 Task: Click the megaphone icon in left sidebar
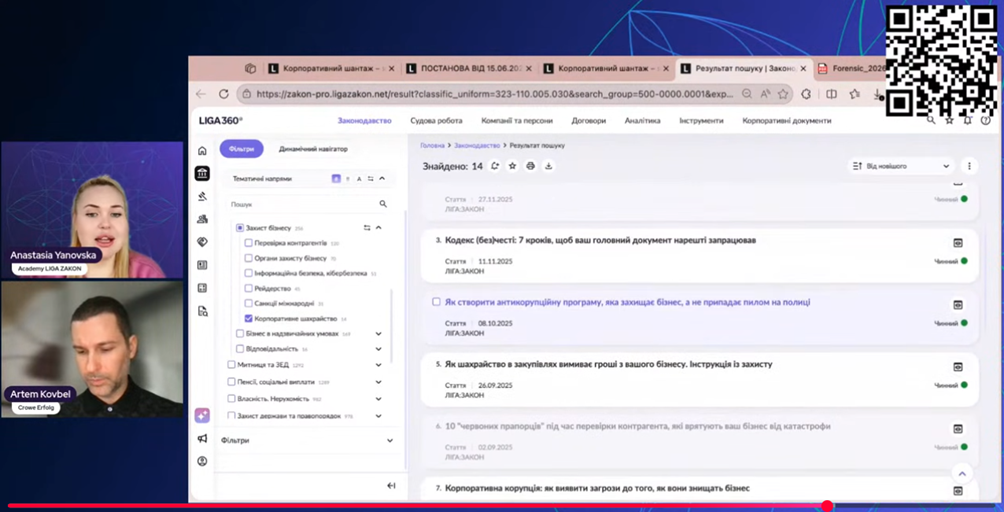point(202,438)
